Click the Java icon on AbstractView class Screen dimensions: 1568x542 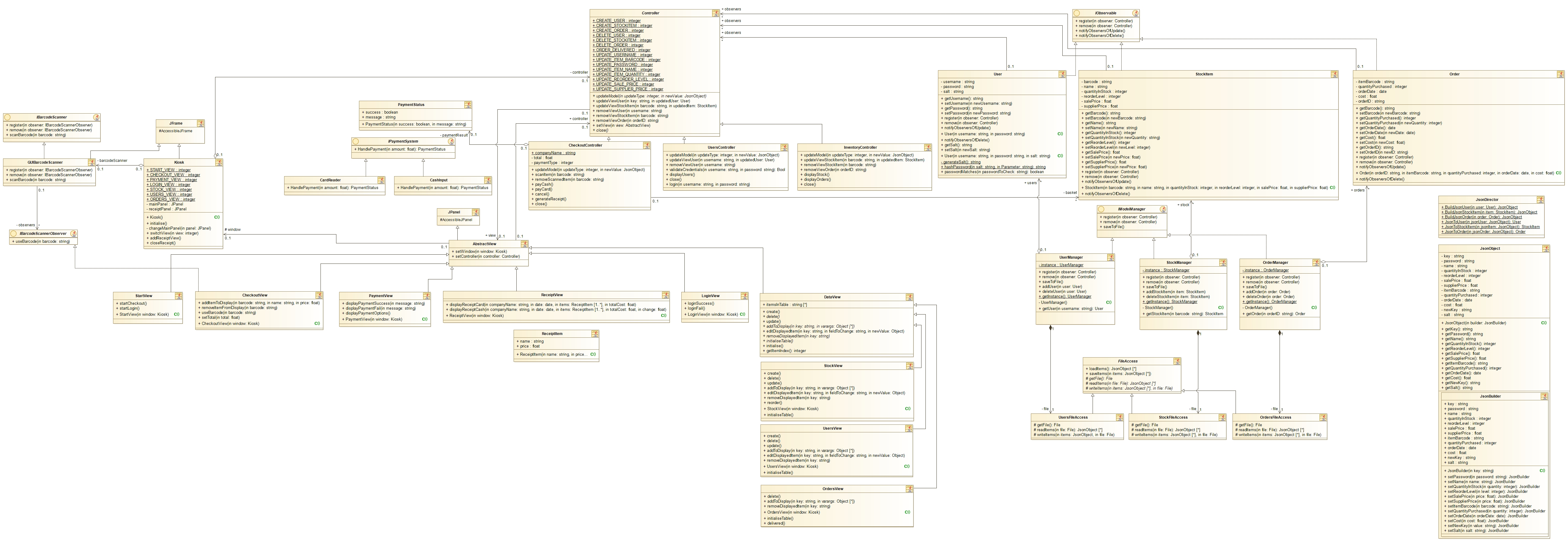(524, 244)
